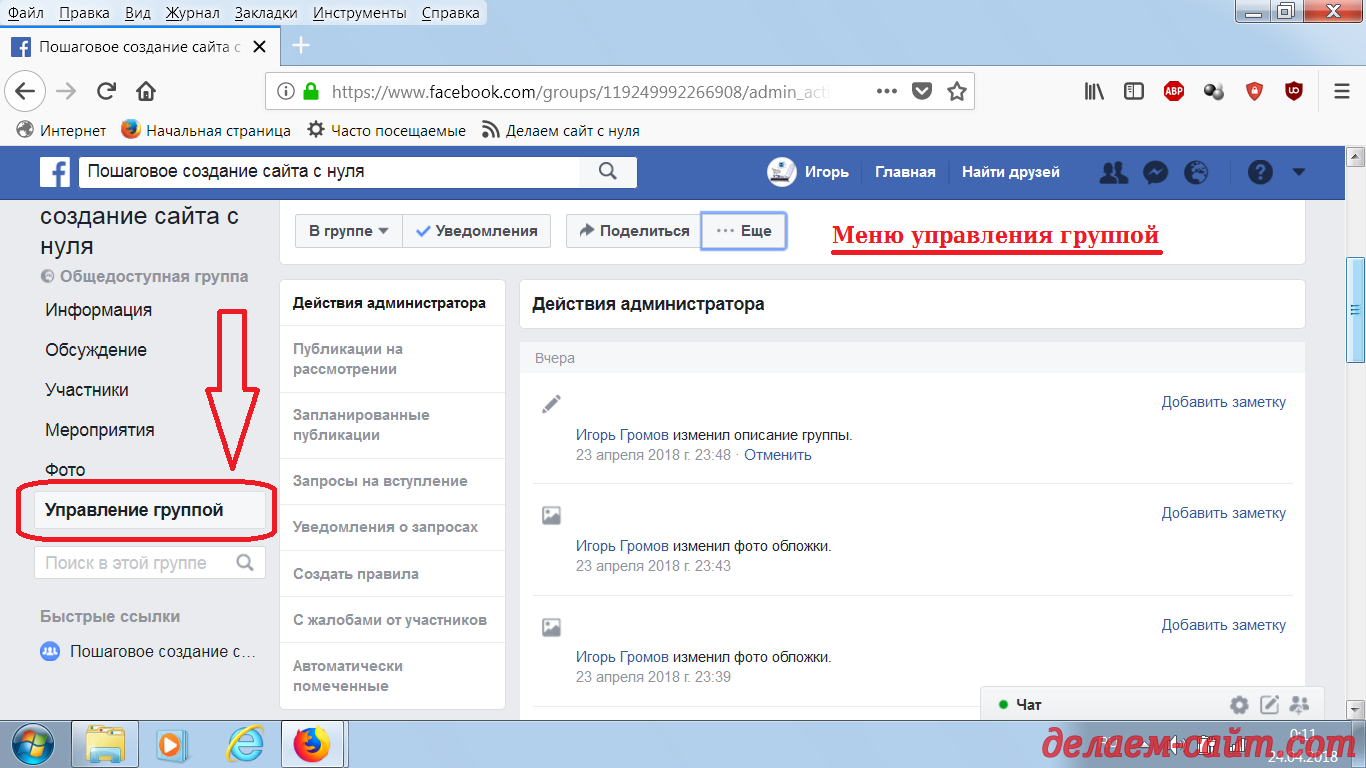Open notifications globe icon
This screenshot has height=768, width=1366.
[x=1196, y=172]
